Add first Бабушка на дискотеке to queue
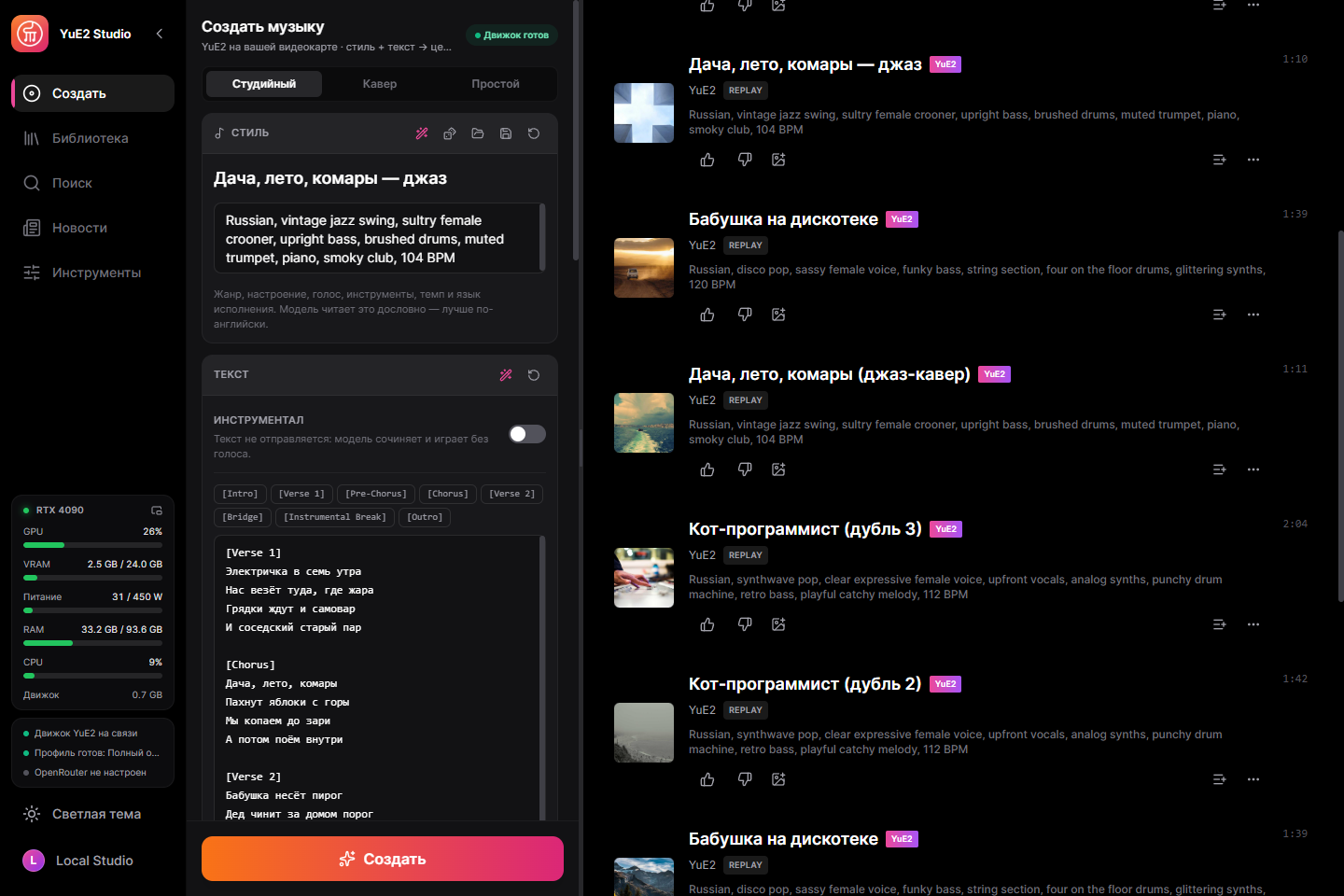This screenshot has width=1344, height=896. pyautogui.click(x=1219, y=315)
